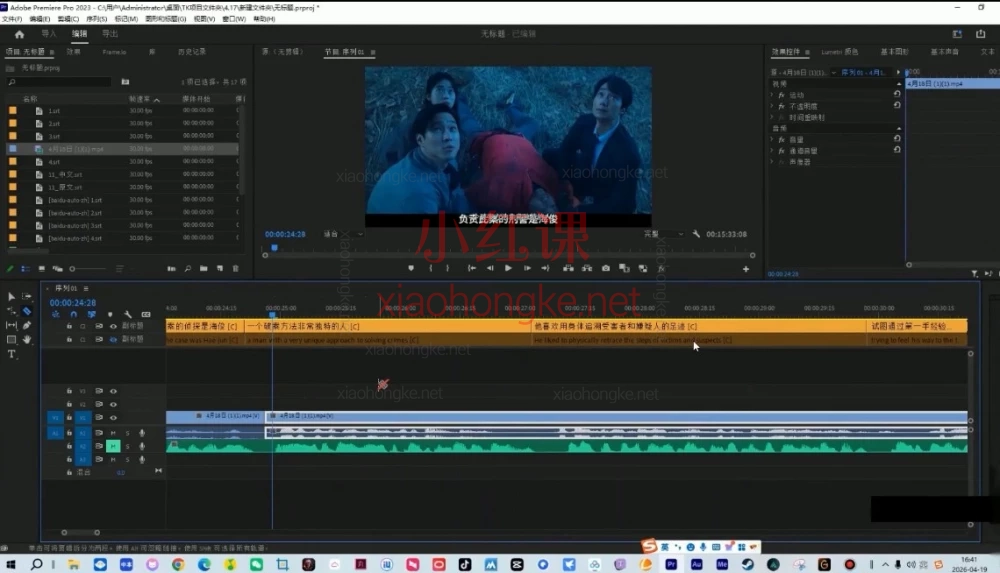Open Program monitor settings wrench
This screenshot has height=573, width=1000.
(696, 234)
